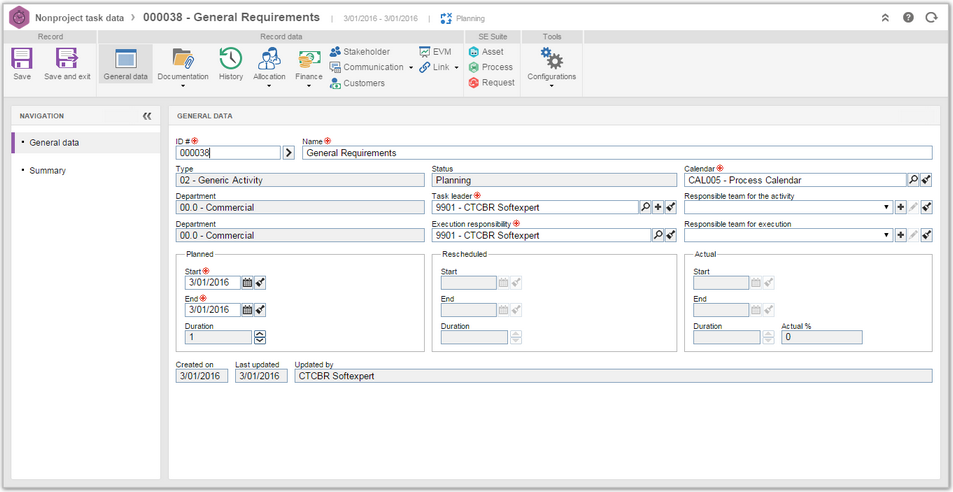
Task: Open the General data ribbon button
Action: [125, 64]
